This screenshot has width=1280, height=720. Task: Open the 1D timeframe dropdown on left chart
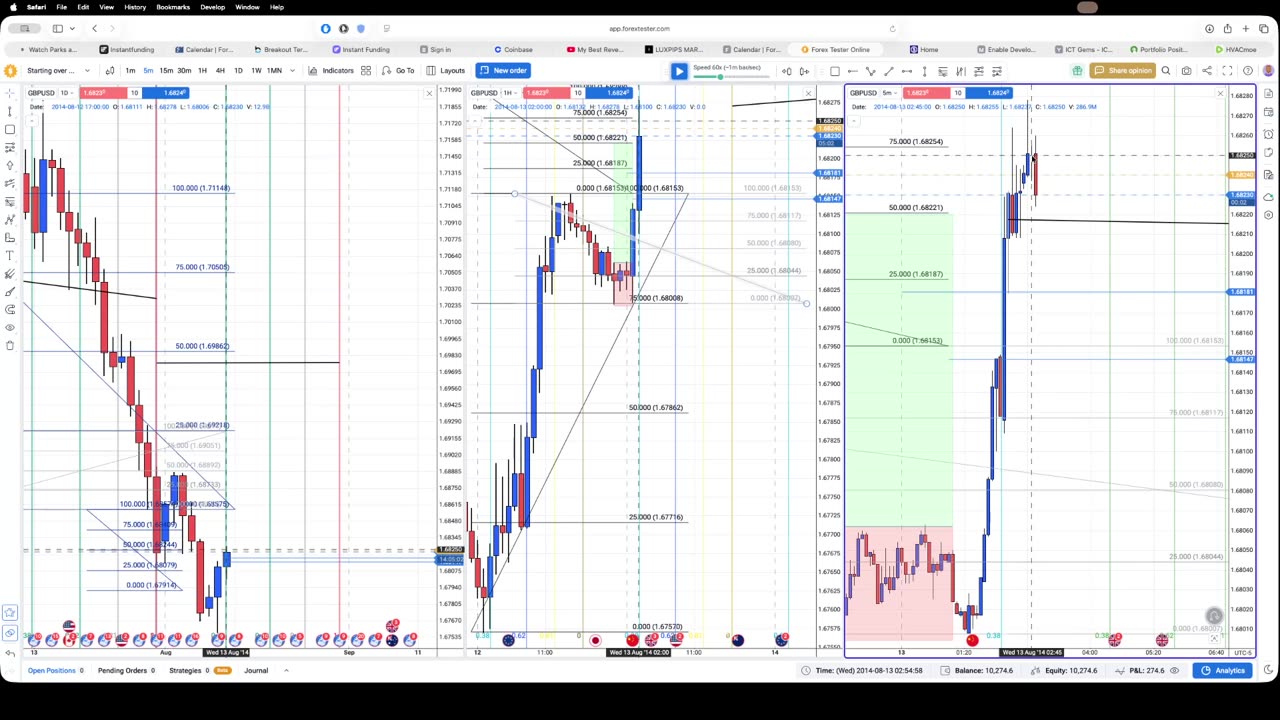66,93
